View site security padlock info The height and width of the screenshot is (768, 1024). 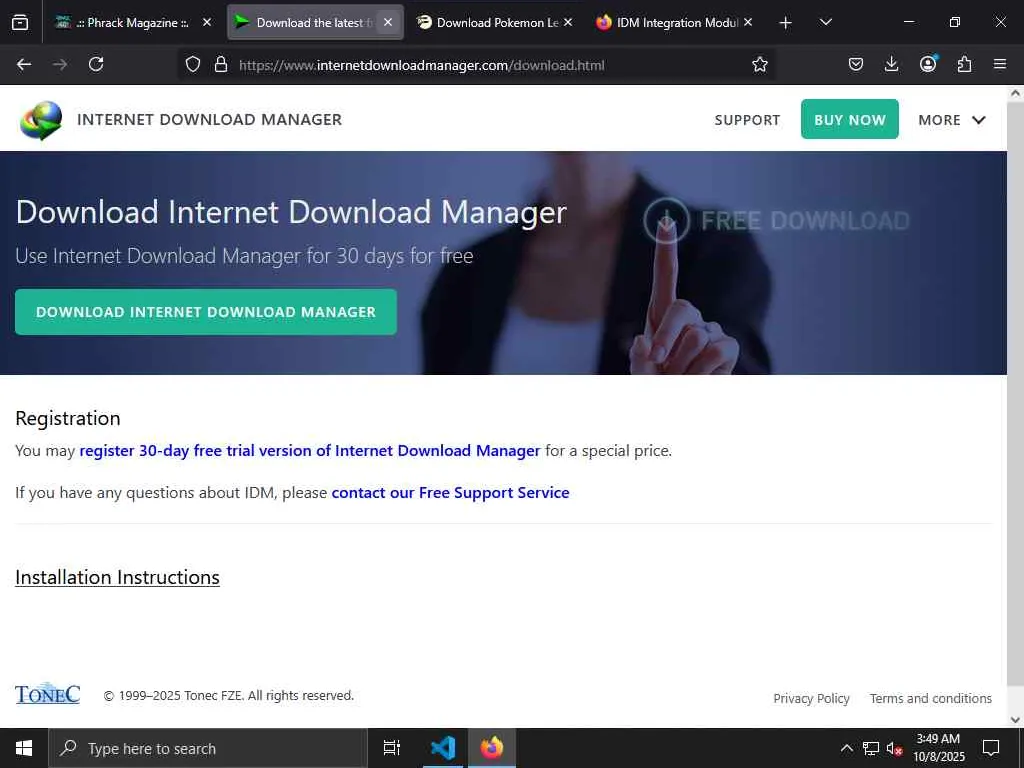[221, 65]
